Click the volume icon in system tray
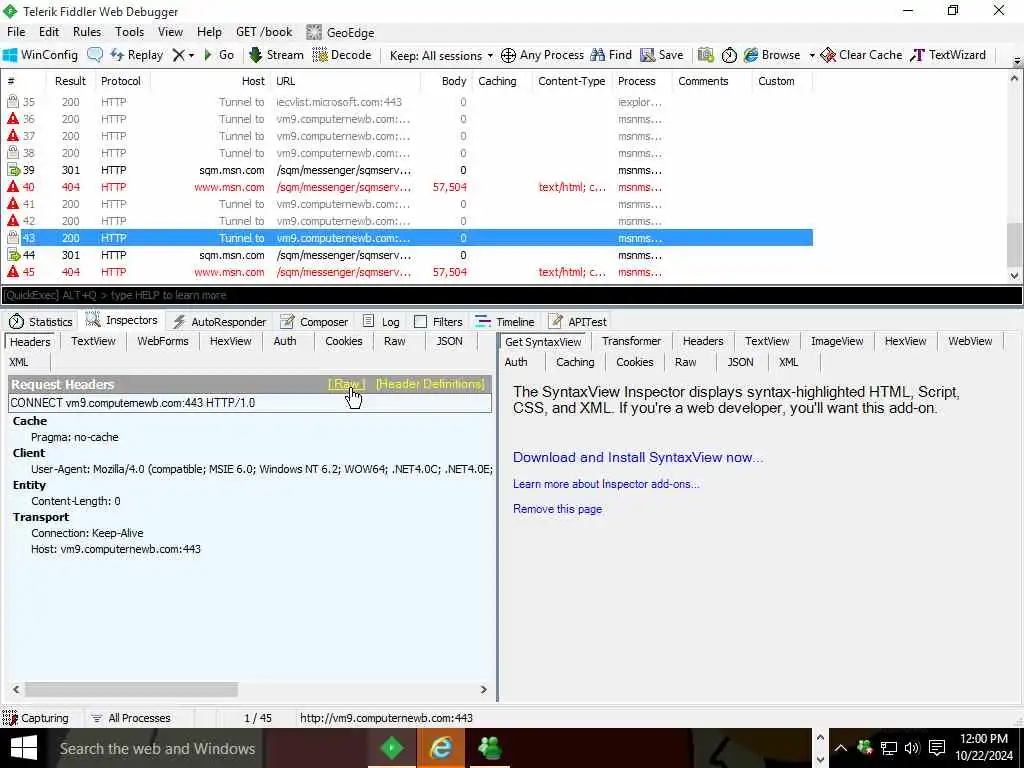1024x768 pixels. tap(912, 748)
